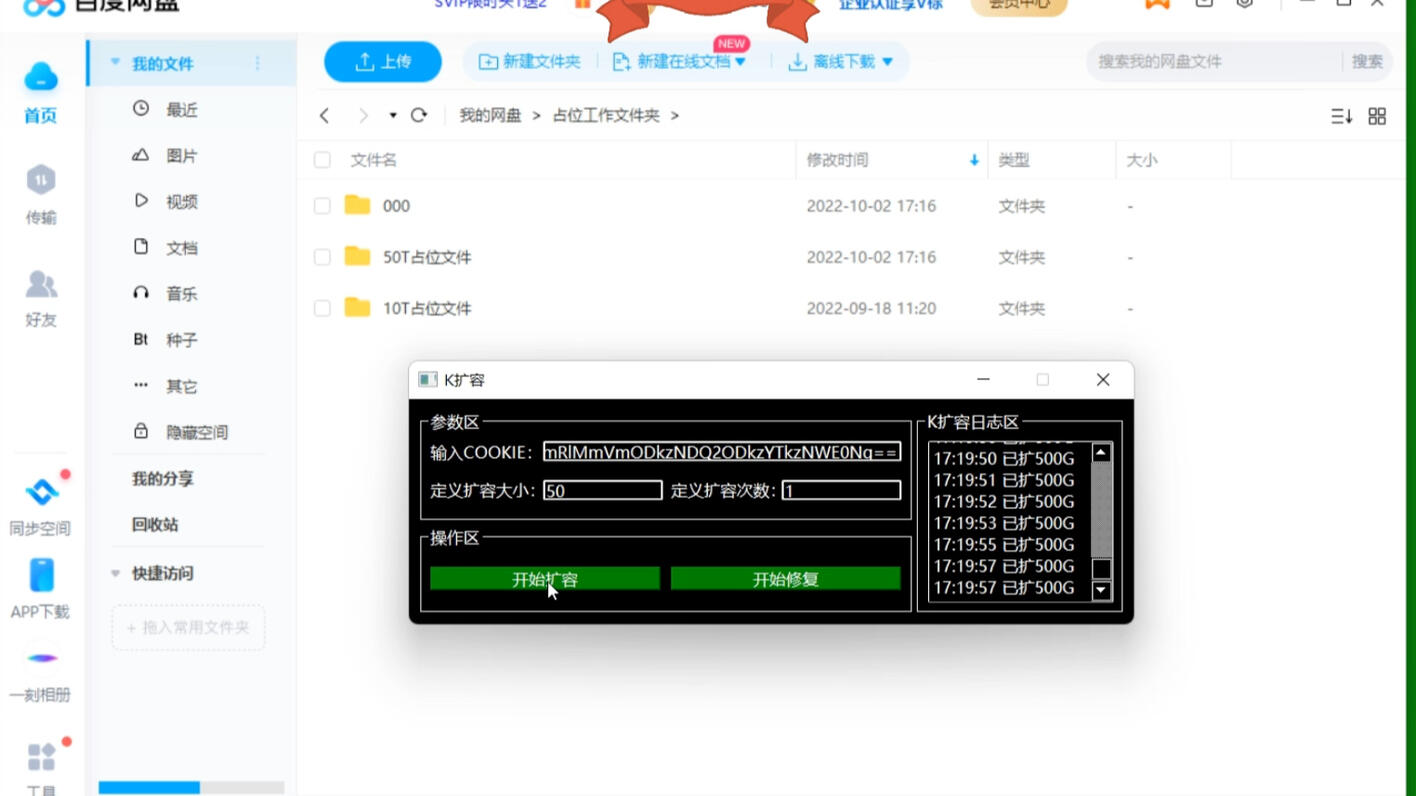The width and height of the screenshot is (1416, 796).
Task: Go forward with the right arrow
Action: point(363,115)
